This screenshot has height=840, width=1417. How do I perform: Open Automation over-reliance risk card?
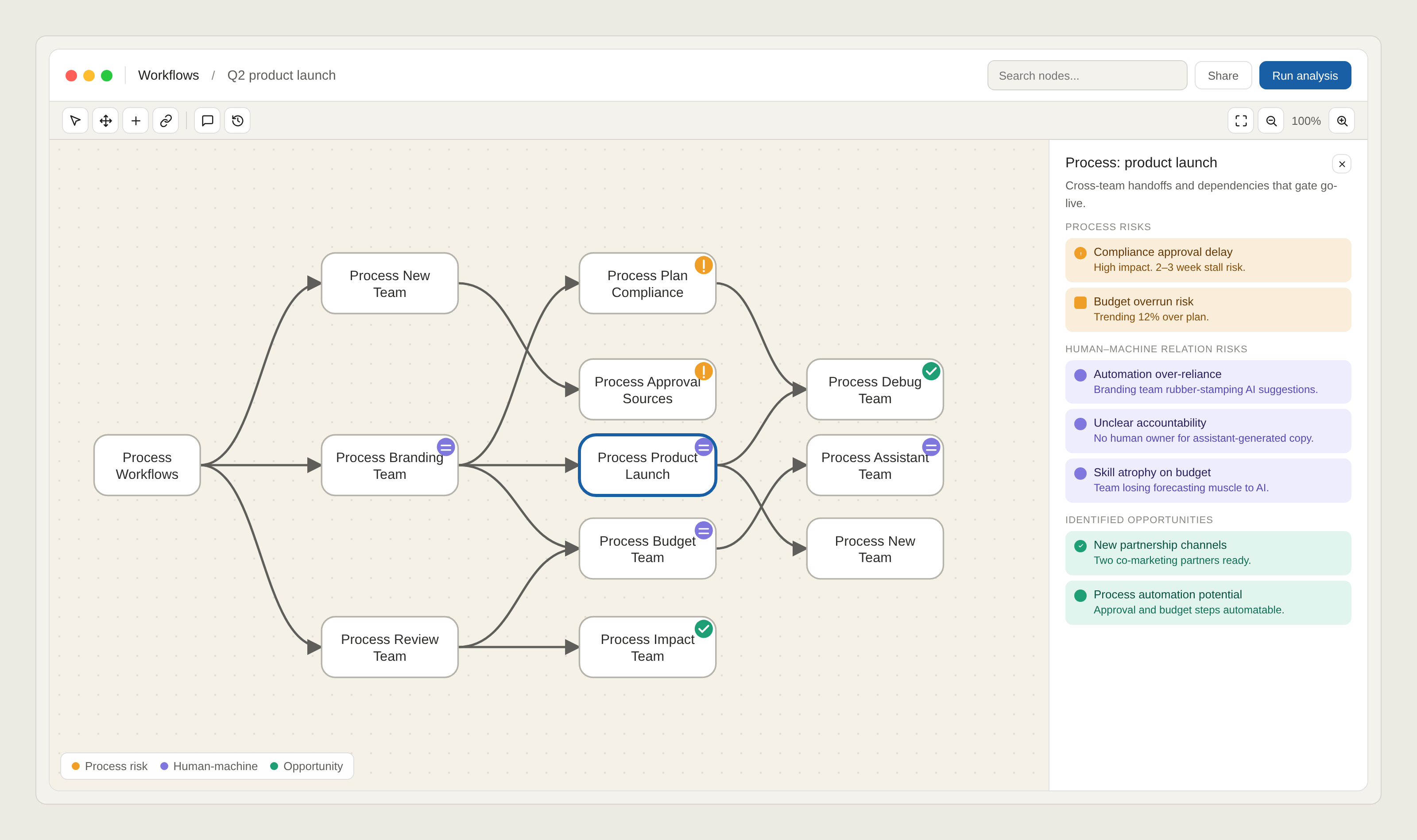[x=1208, y=382]
